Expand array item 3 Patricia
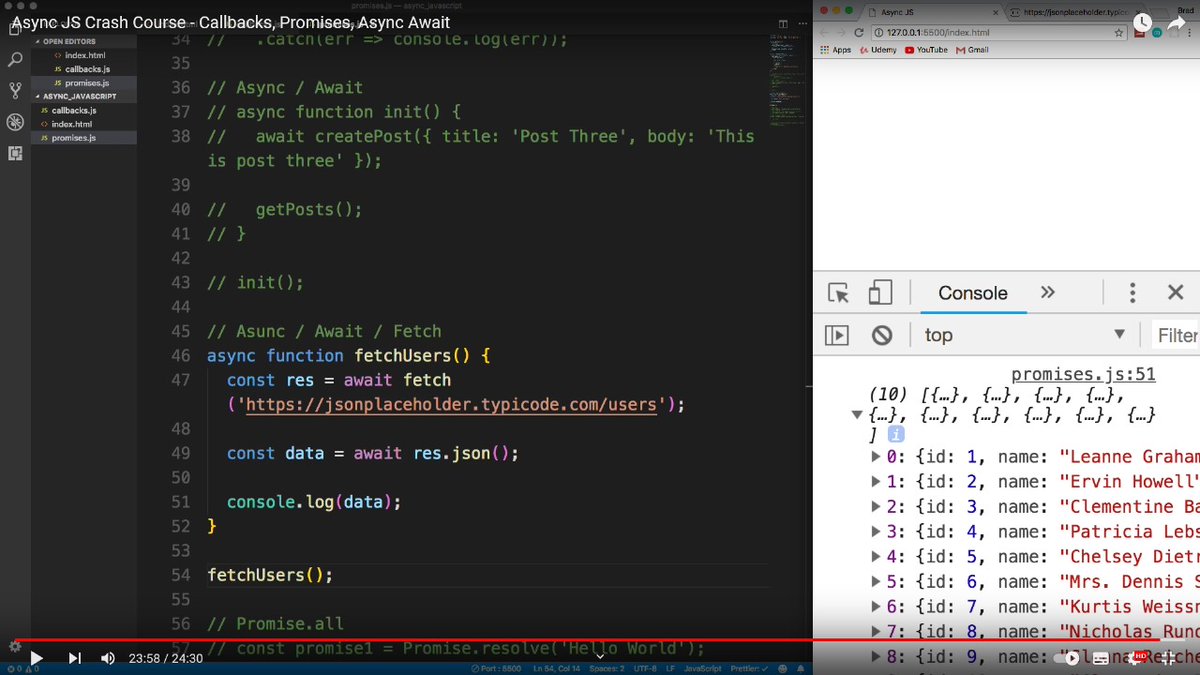Screen dimensions: 1200x675 [x=877, y=532]
